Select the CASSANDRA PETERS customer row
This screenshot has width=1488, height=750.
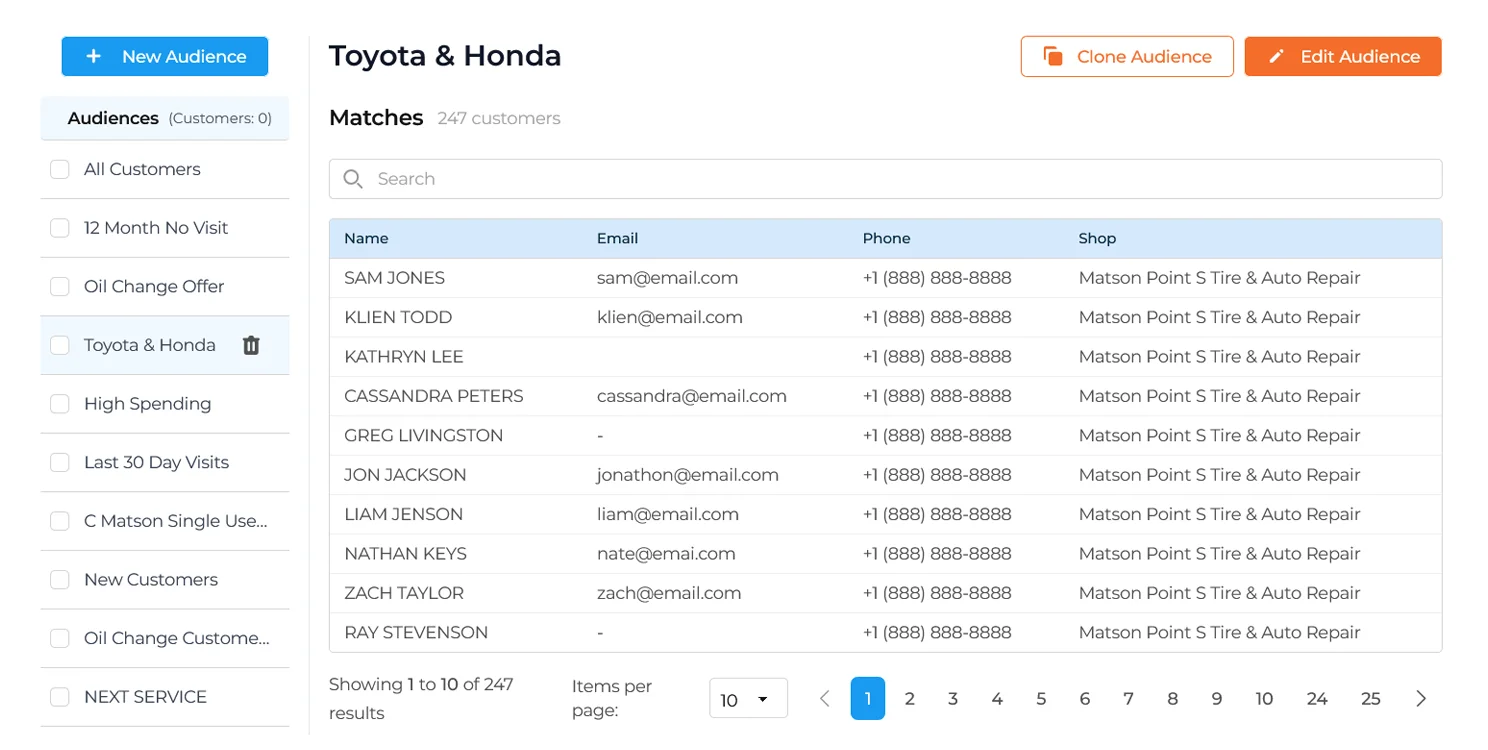(433, 396)
